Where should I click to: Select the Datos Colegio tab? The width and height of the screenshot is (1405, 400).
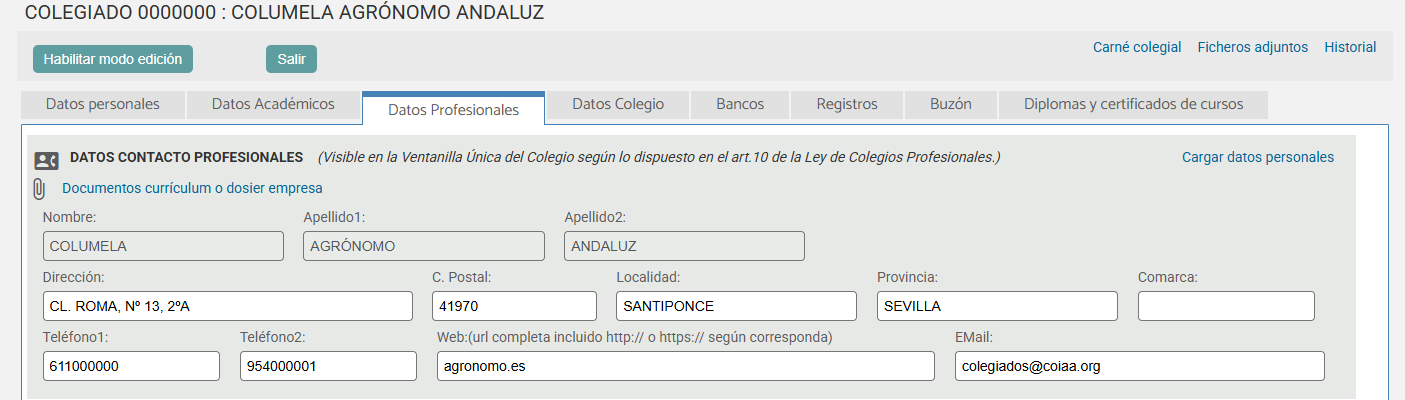617,104
